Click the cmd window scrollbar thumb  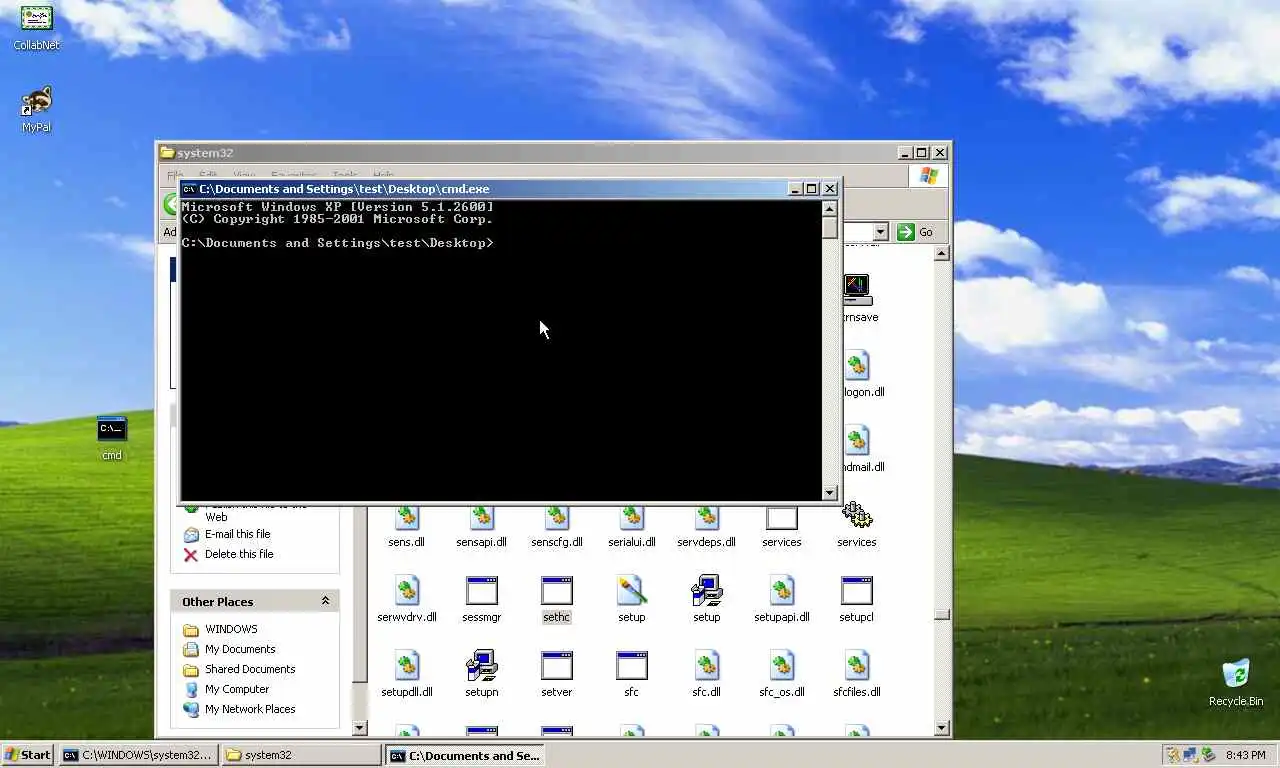coord(829,227)
